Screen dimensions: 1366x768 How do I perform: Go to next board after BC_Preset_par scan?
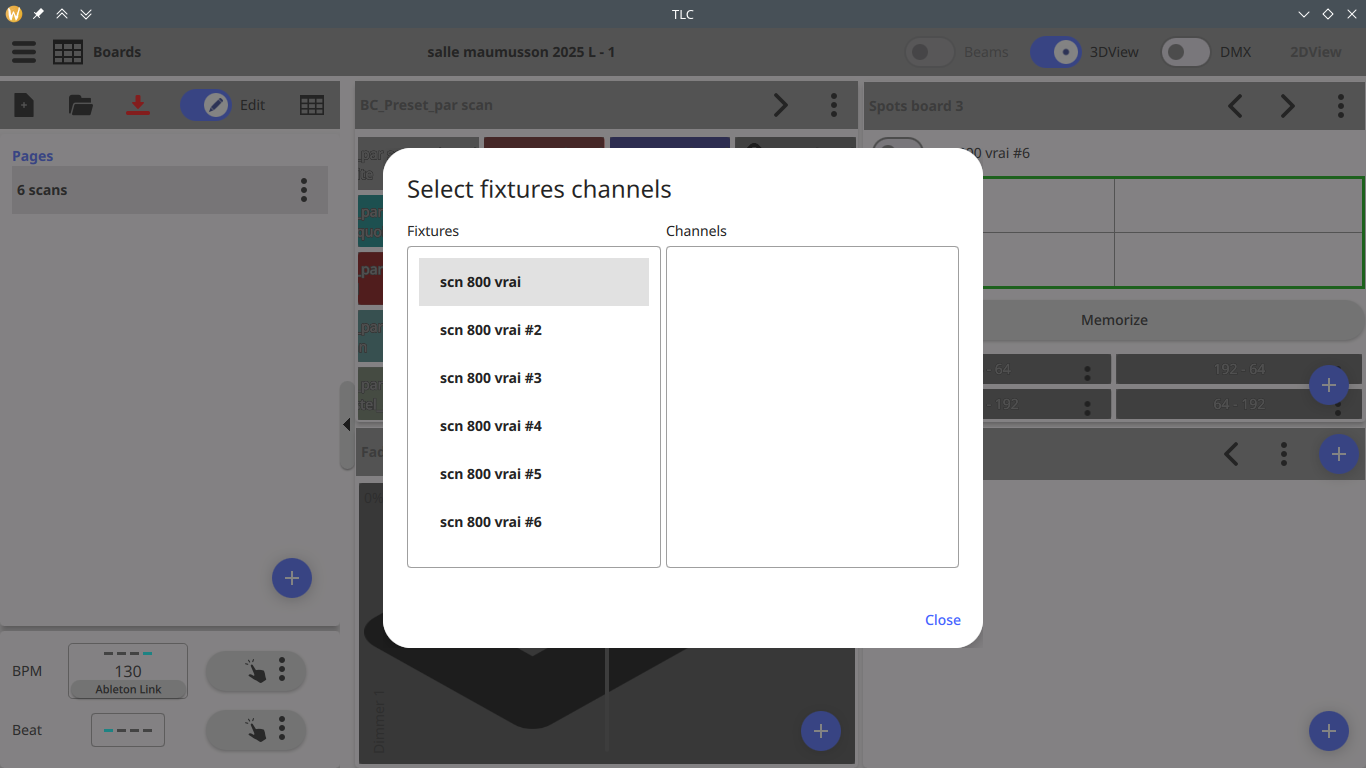point(781,105)
